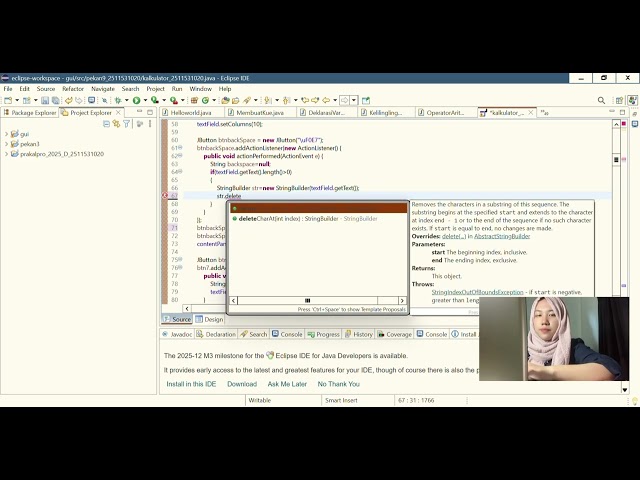Click the Save toolbar icon
Viewport: 640px width, 480px height.
[45, 100]
